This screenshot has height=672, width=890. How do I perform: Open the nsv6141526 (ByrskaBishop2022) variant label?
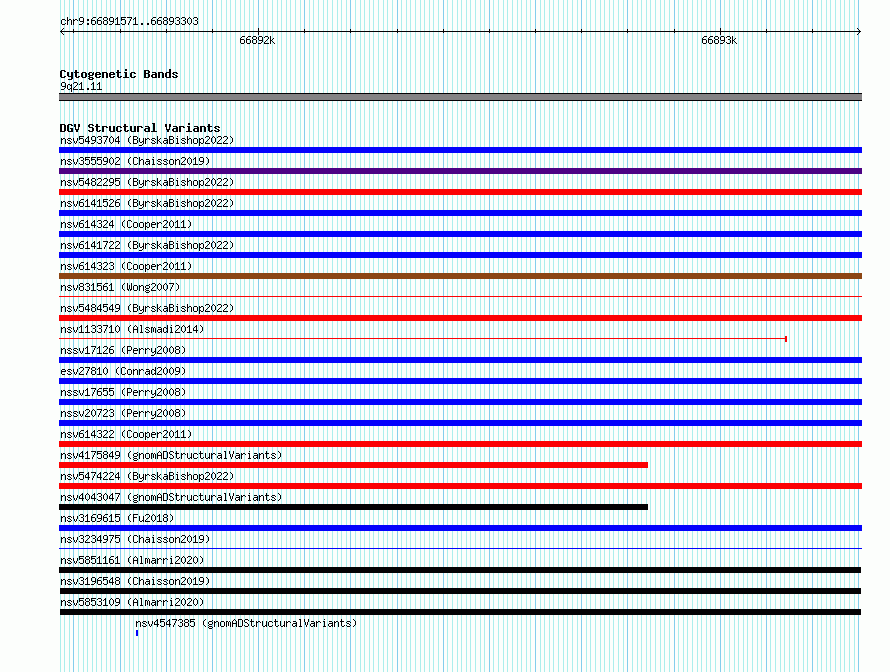coord(147,203)
